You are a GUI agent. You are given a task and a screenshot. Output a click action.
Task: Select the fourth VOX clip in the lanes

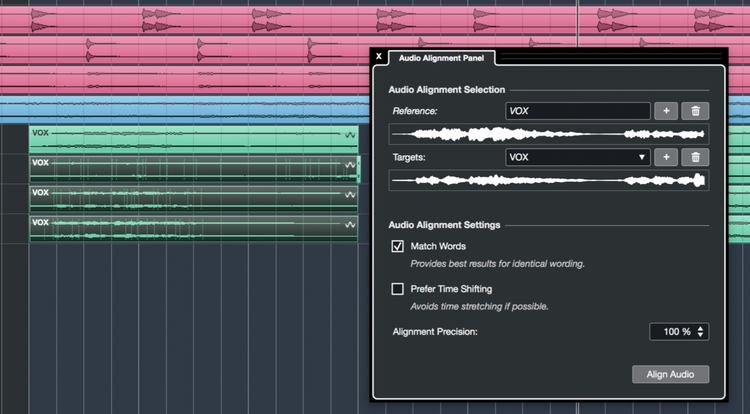pyautogui.click(x=194, y=229)
